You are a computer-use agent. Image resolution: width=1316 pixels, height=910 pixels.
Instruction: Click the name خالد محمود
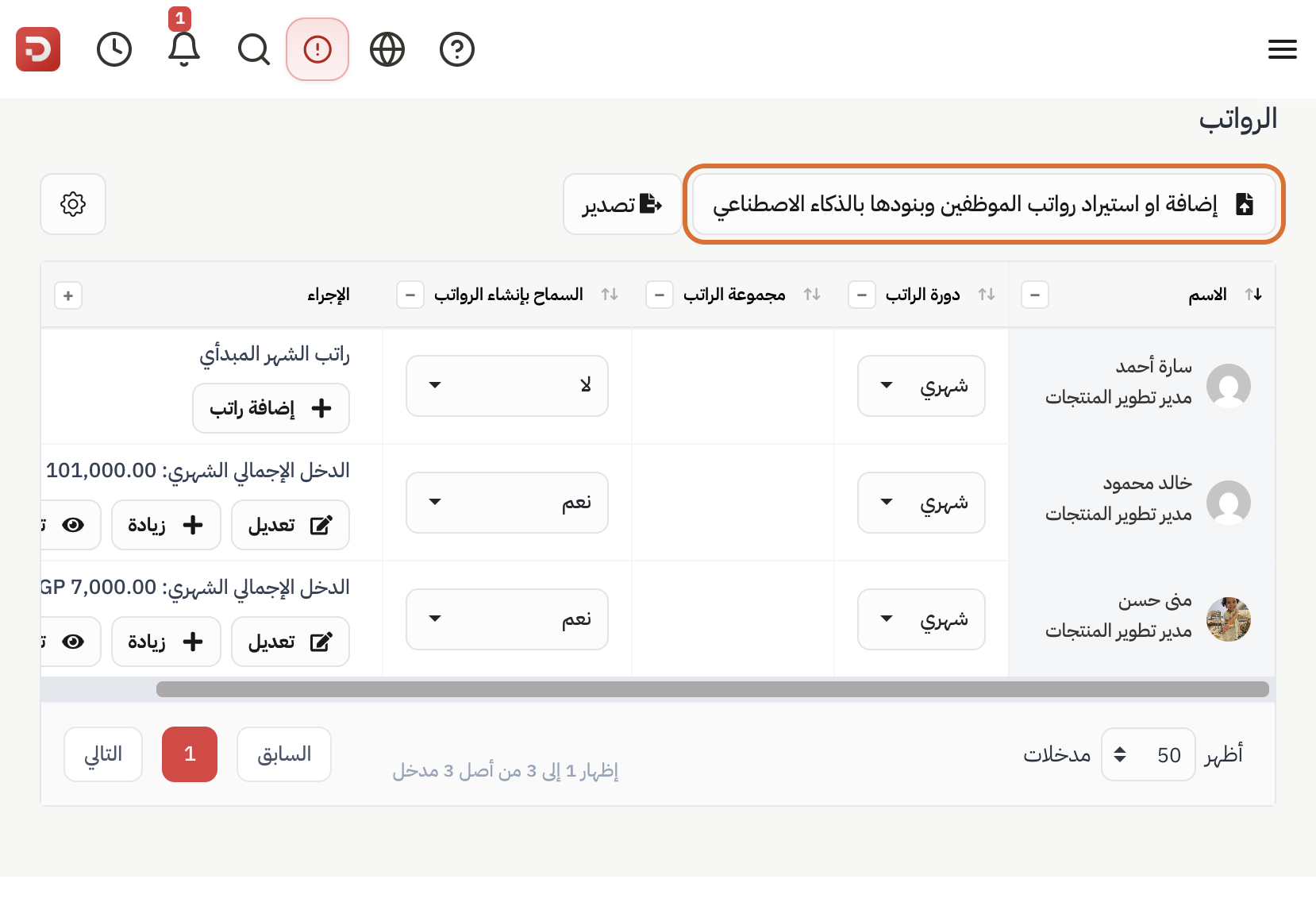pyautogui.click(x=1148, y=483)
